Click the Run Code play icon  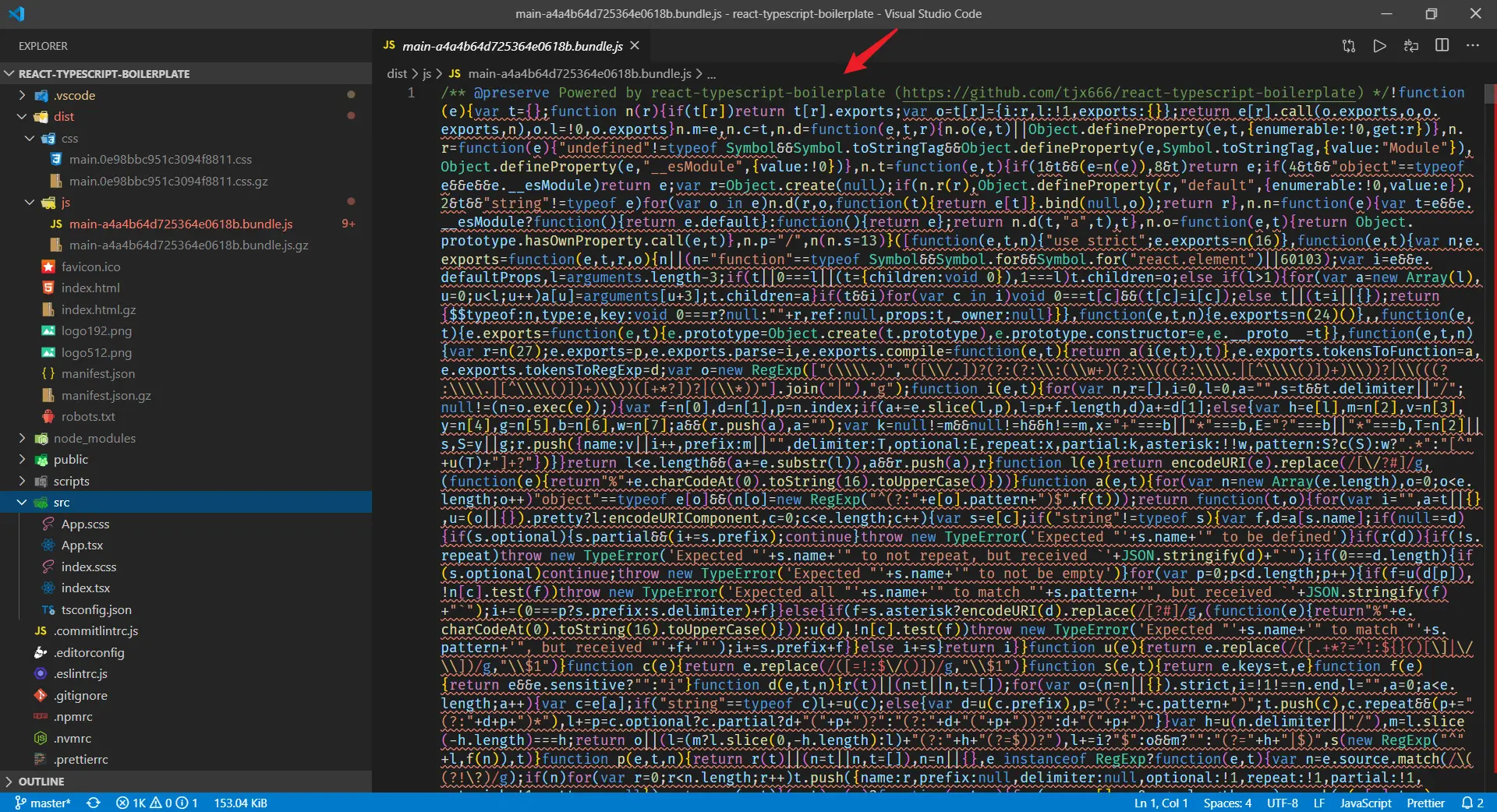pyautogui.click(x=1379, y=46)
